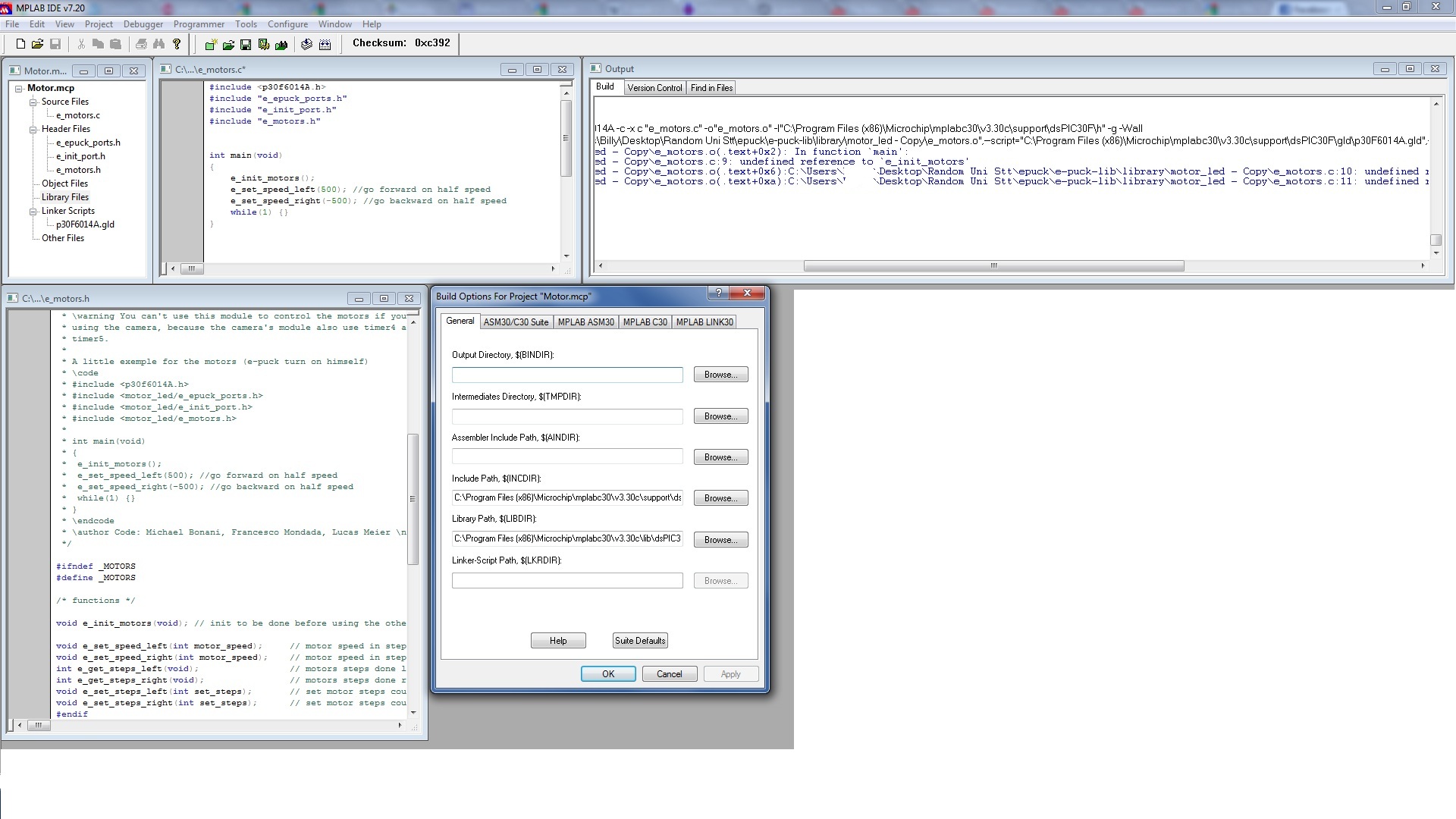The height and width of the screenshot is (819, 1456).
Task: Select the Library Files folder
Action: (x=65, y=197)
